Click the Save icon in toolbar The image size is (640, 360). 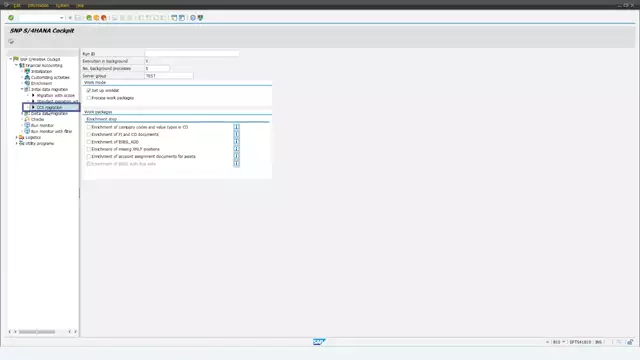(78, 18)
